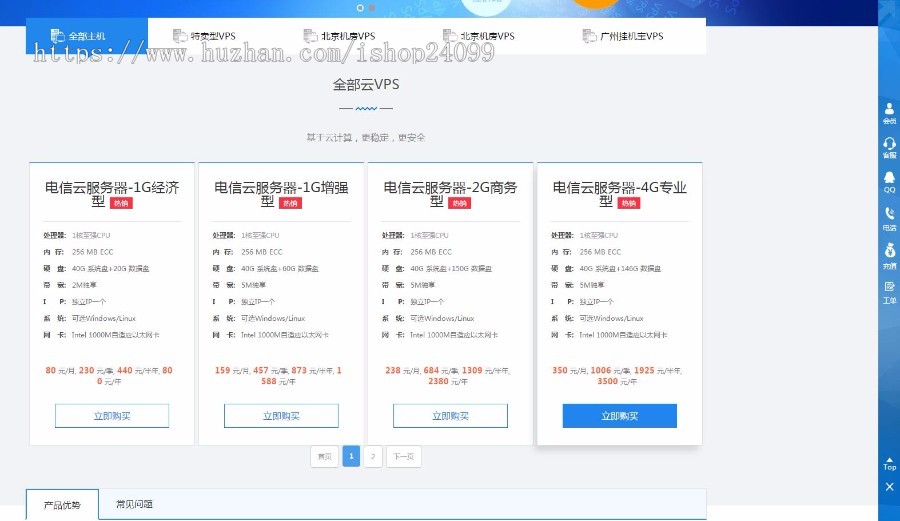Click the 2M独享 bandwidth value
900x521 pixels.
tap(84, 285)
